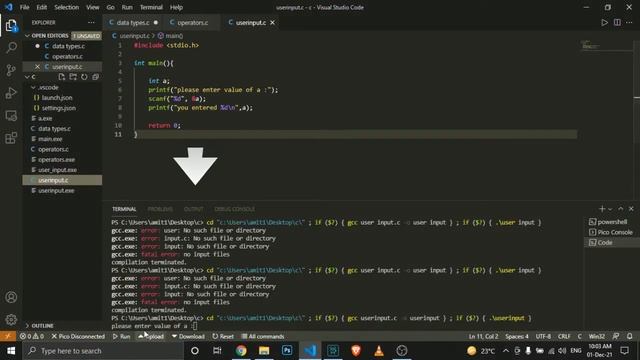Open the Help menu
Screen dimensions: 640x360
pos(176,7)
